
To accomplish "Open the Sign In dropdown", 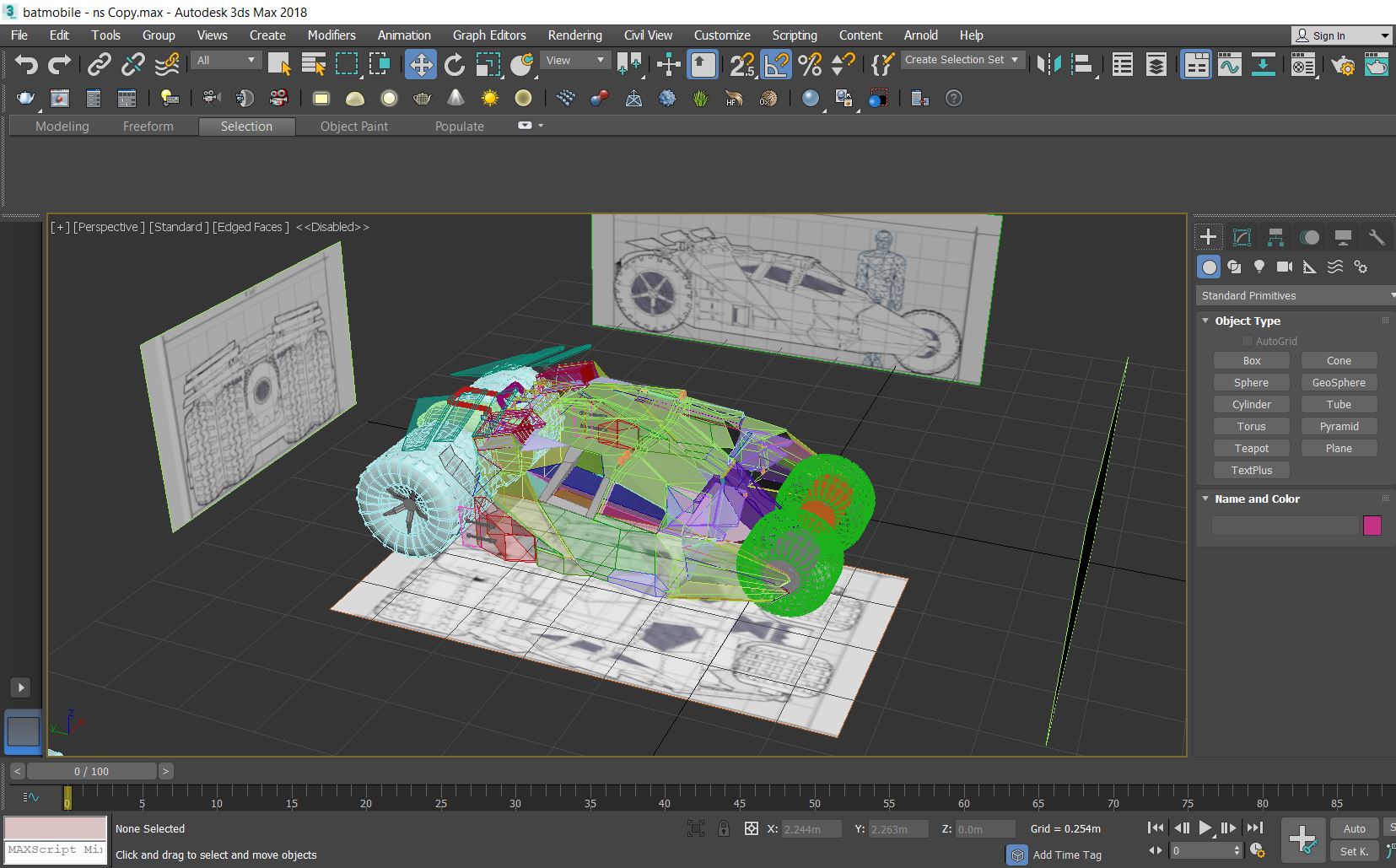I will click(x=1341, y=35).
